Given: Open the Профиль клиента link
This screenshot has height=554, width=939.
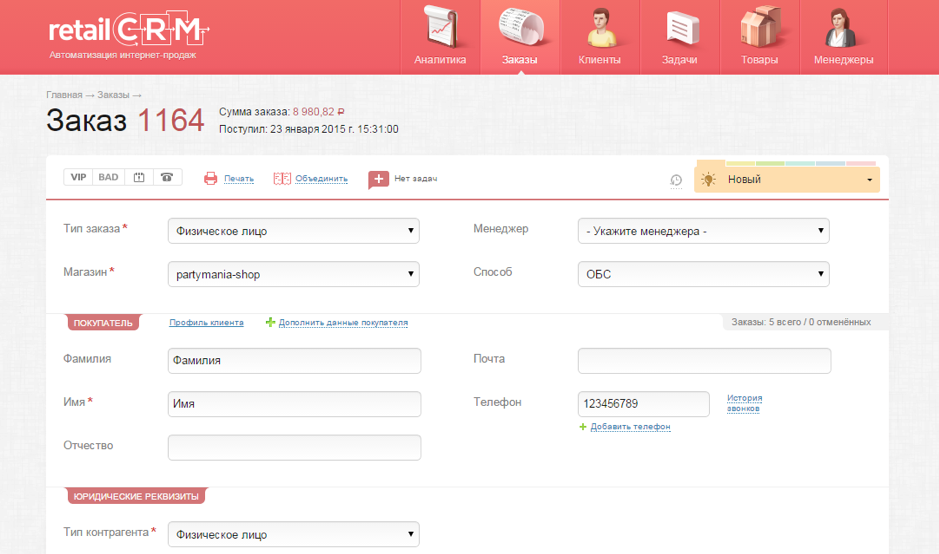Looking at the screenshot, I should (206, 323).
